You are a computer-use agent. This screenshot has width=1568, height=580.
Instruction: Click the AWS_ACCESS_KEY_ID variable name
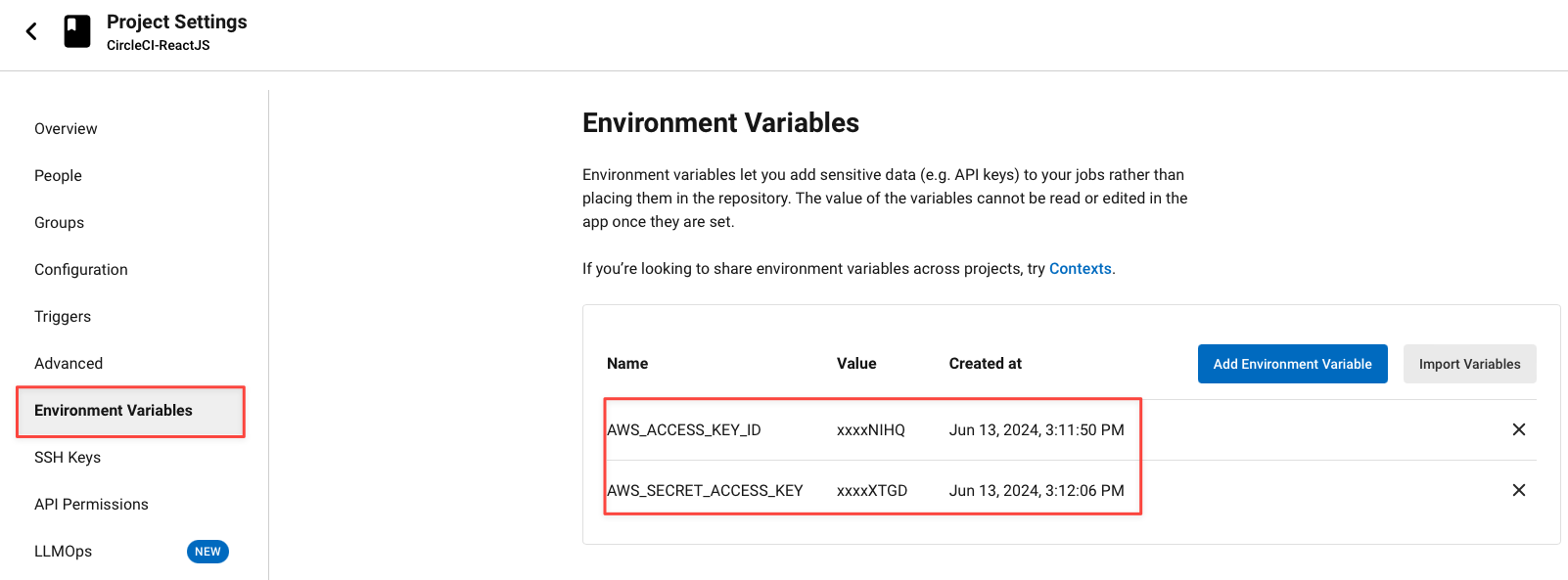point(684,430)
